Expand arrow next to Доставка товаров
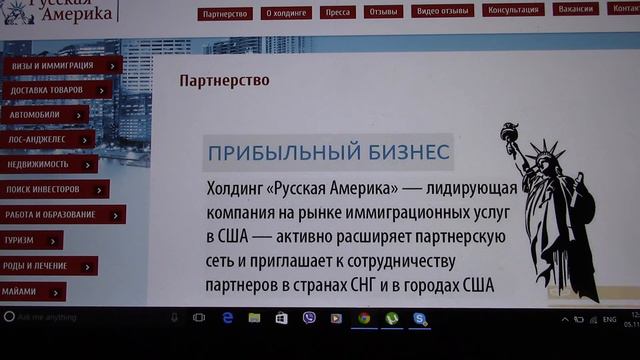Screen dimensions: 640x360 coord(102,91)
